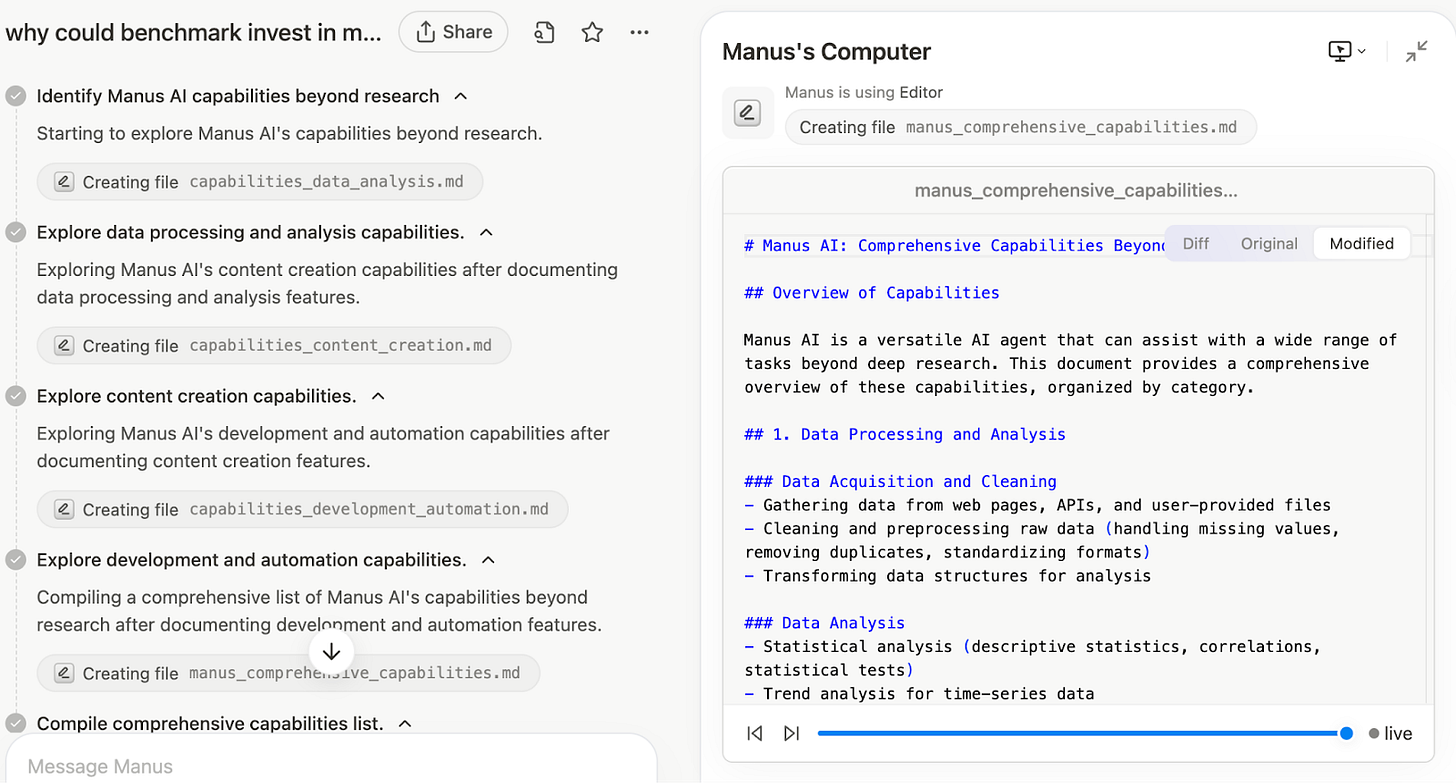Select the Modified view tab
Screen dimensions: 1456x783
pyautogui.click(x=1361, y=243)
